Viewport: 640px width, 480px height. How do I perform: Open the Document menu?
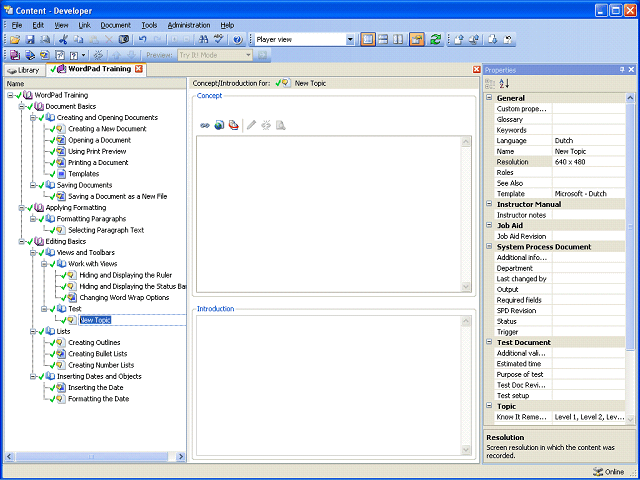(x=116, y=25)
